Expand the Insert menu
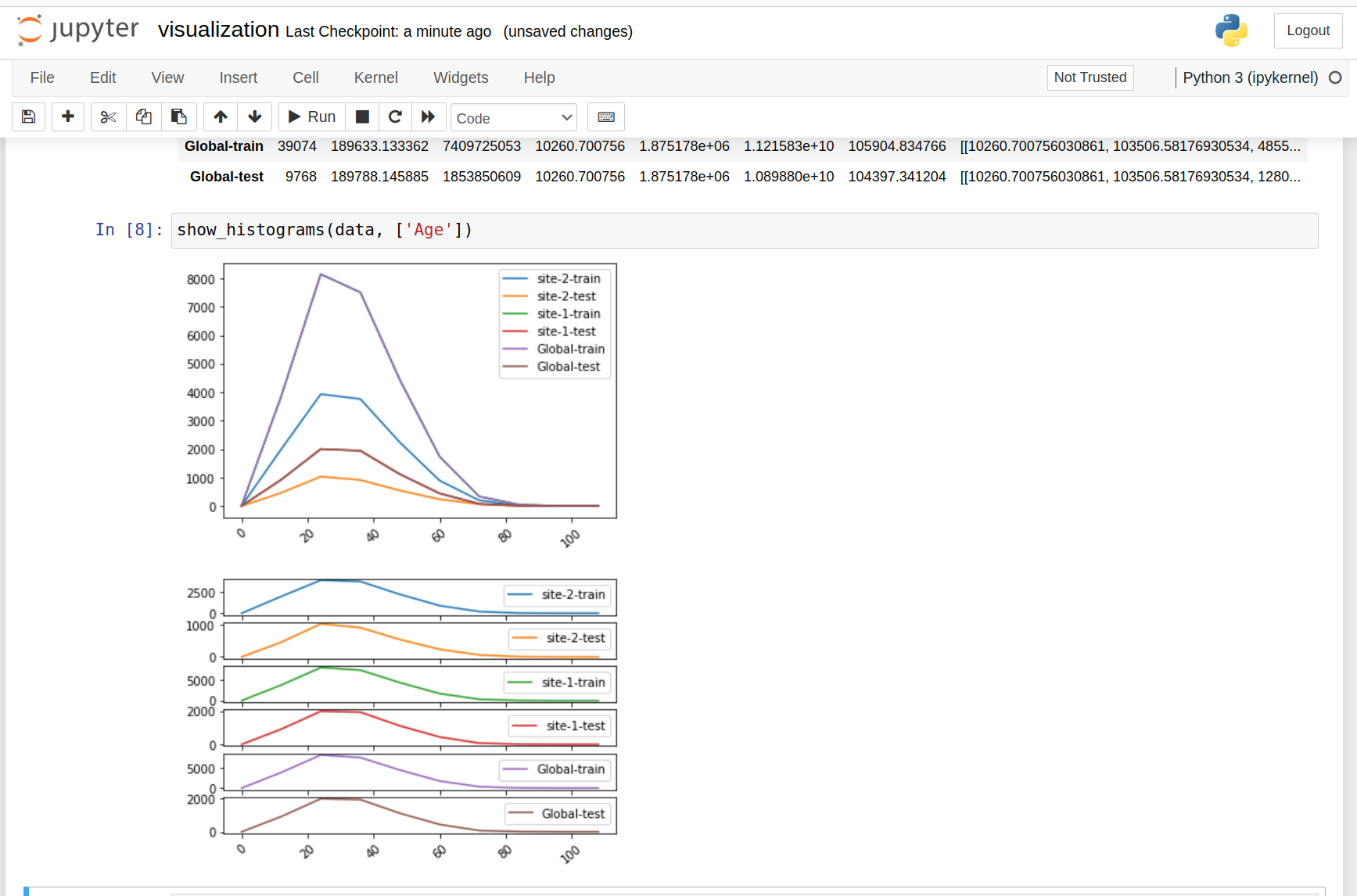The width and height of the screenshot is (1357, 896). coord(239,77)
